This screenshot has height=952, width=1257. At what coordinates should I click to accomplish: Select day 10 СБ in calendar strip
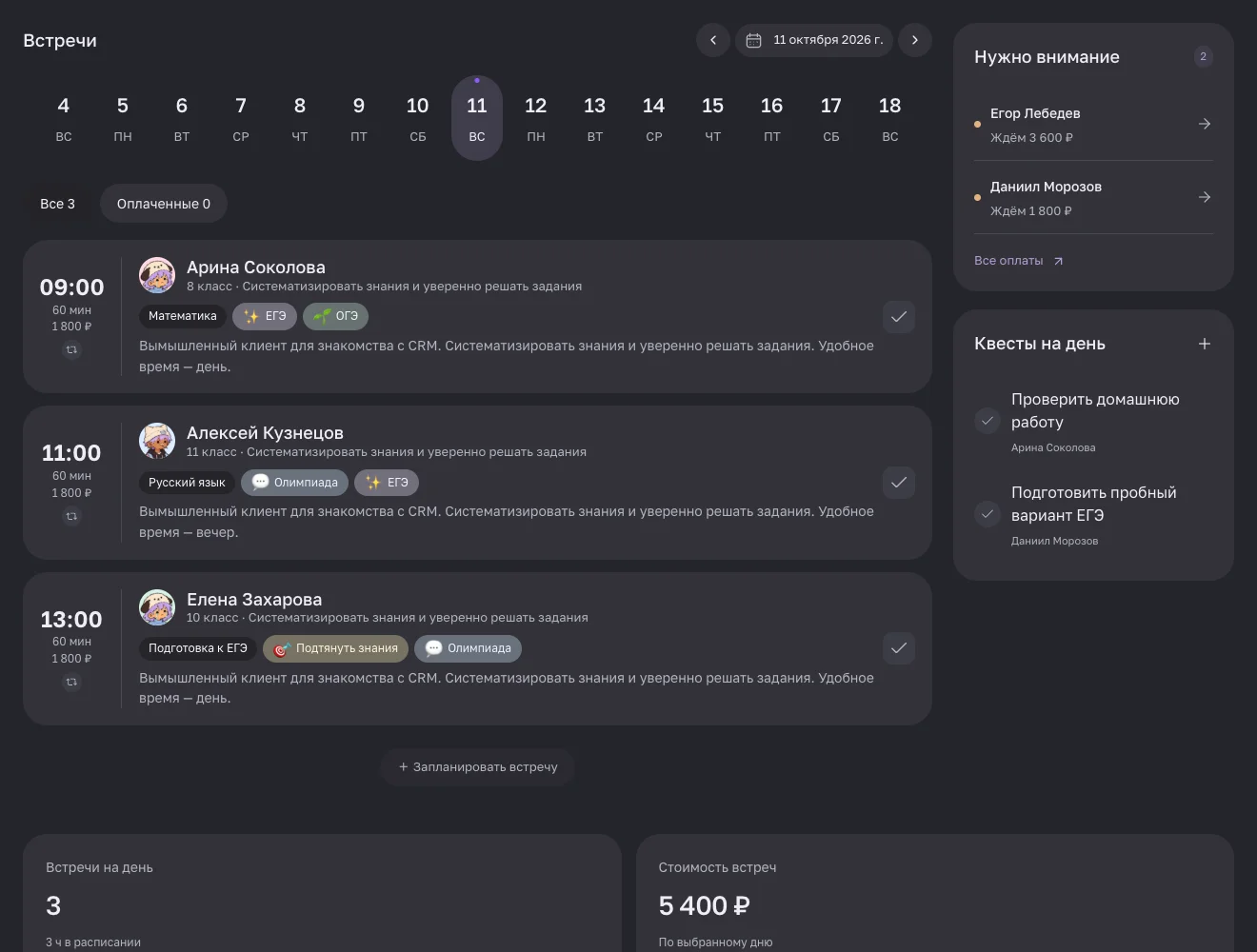[x=418, y=118]
